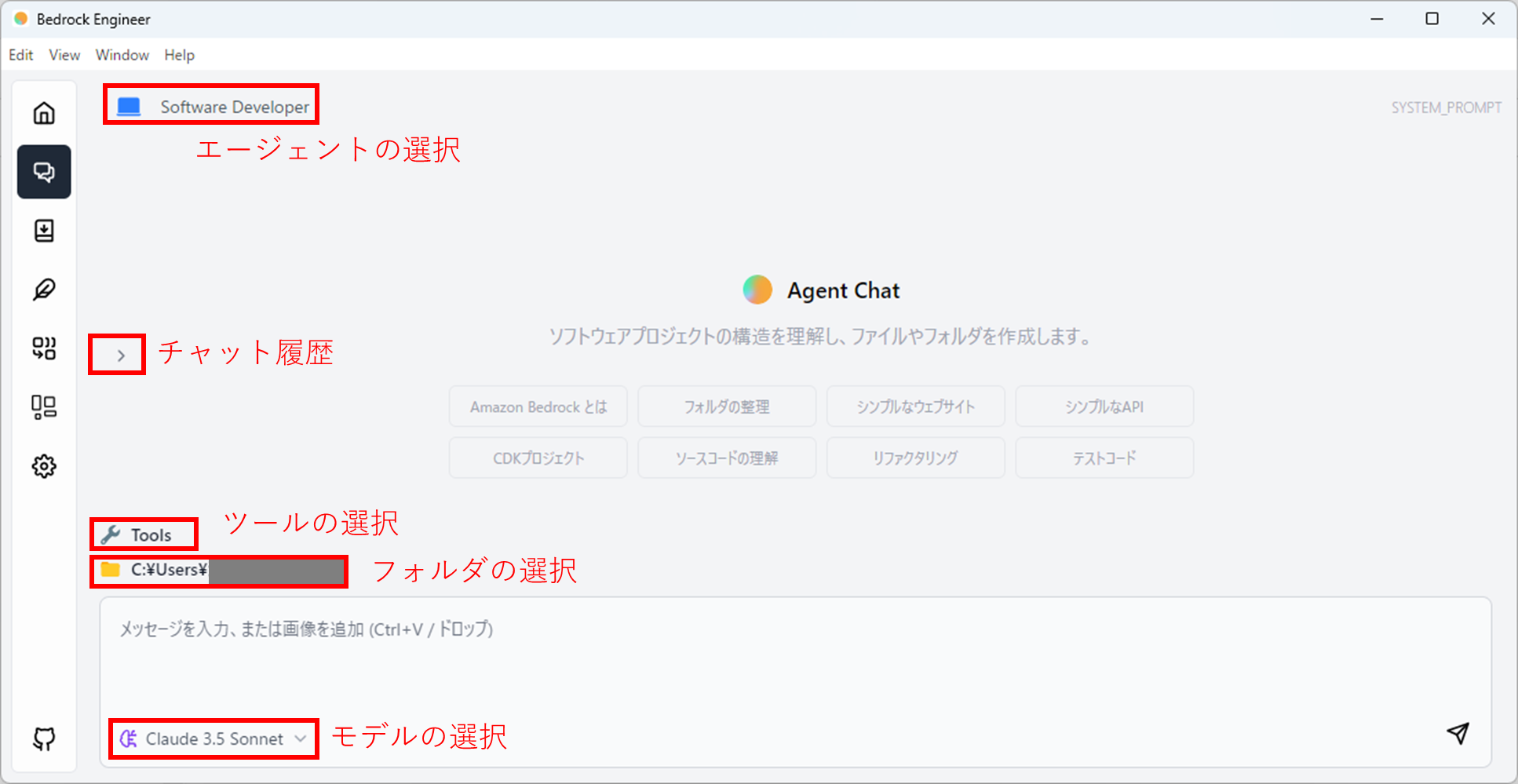Close the Bedrock Engineer window

[x=1488, y=19]
